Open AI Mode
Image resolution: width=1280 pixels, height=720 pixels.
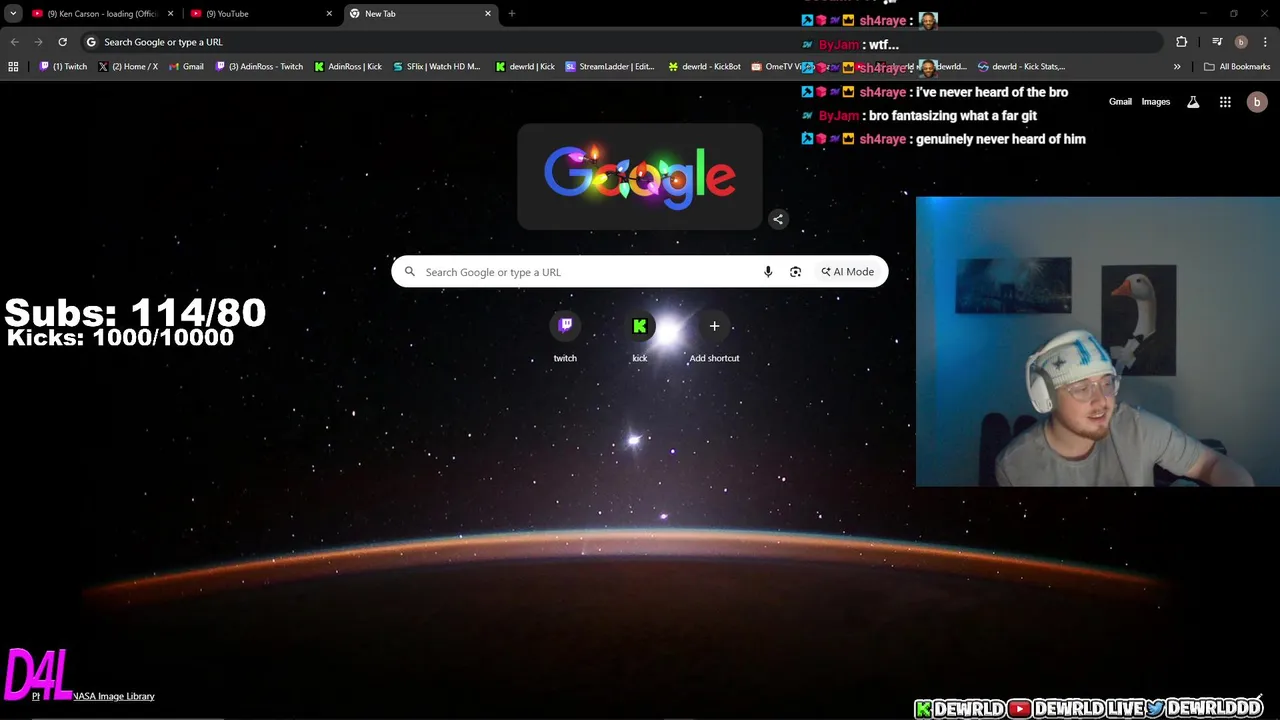click(x=848, y=272)
